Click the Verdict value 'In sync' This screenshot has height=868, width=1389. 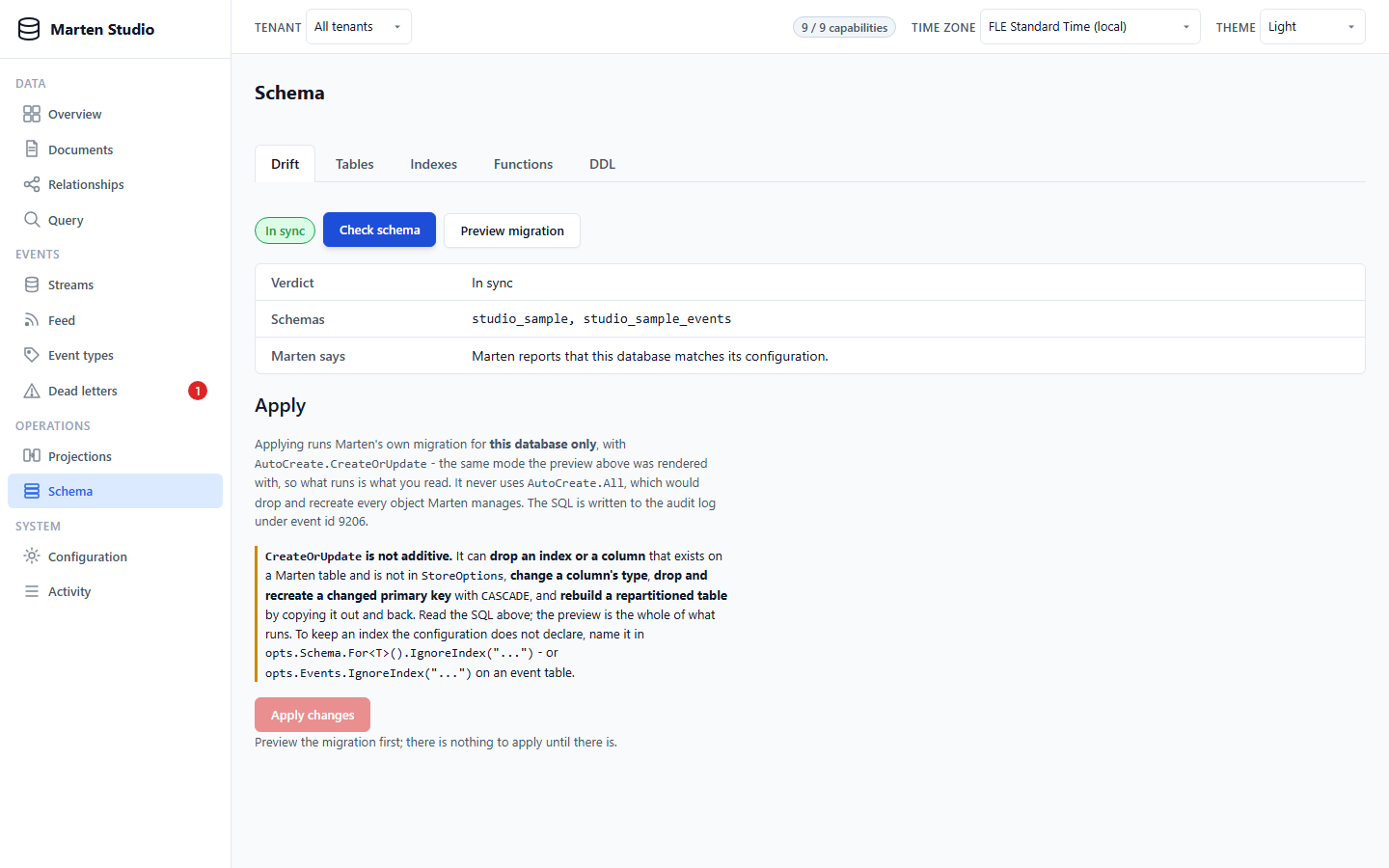492,283
